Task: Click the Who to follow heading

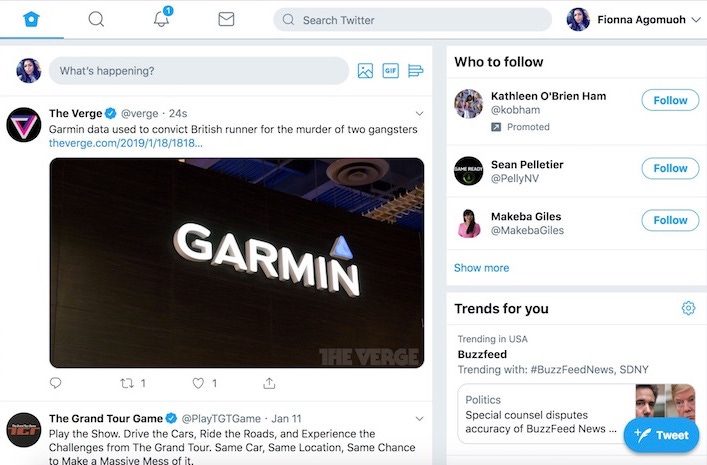Action: click(499, 62)
